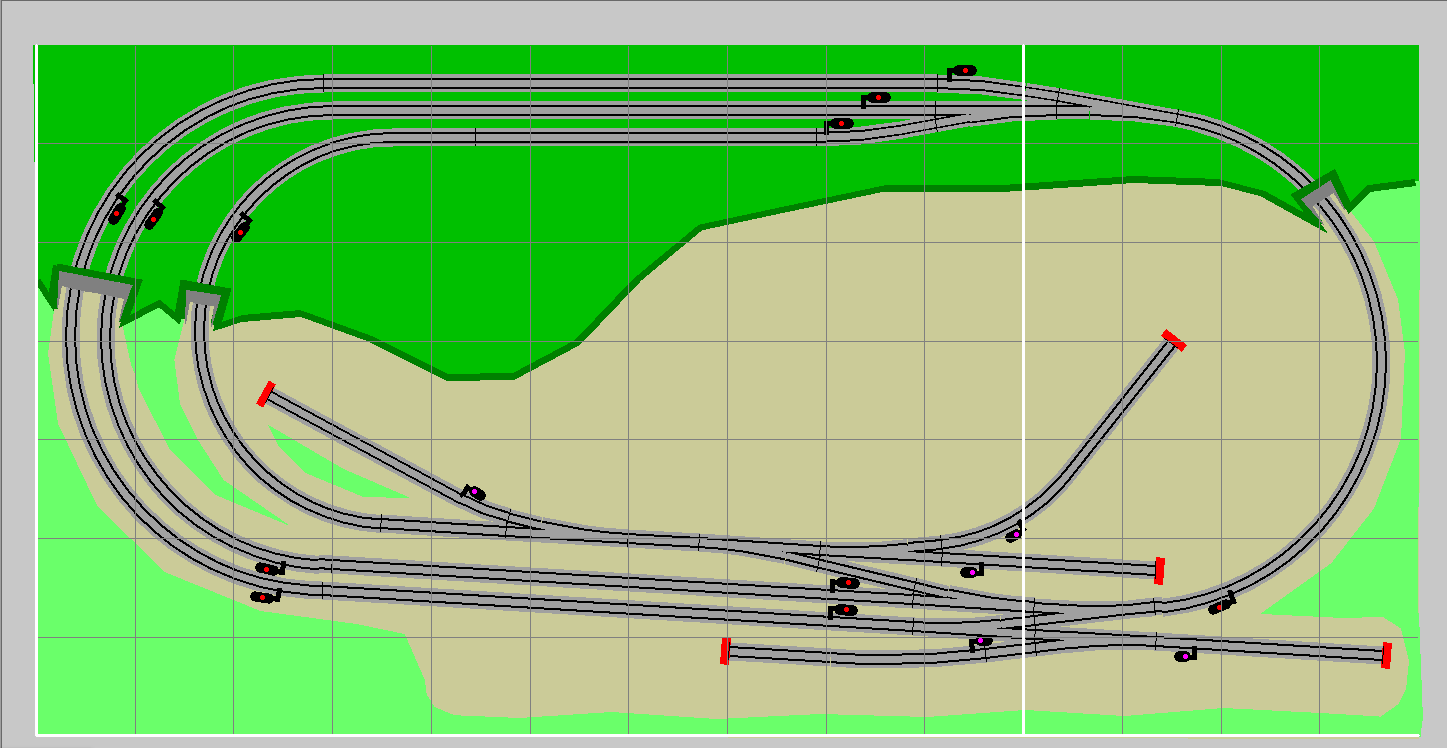Select the buffer stop at the bottom-left siding end

(x=725, y=651)
